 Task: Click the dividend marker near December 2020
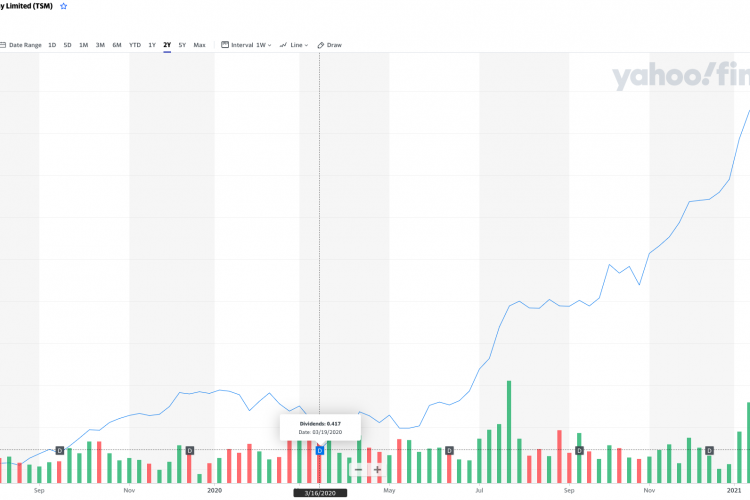(710, 451)
